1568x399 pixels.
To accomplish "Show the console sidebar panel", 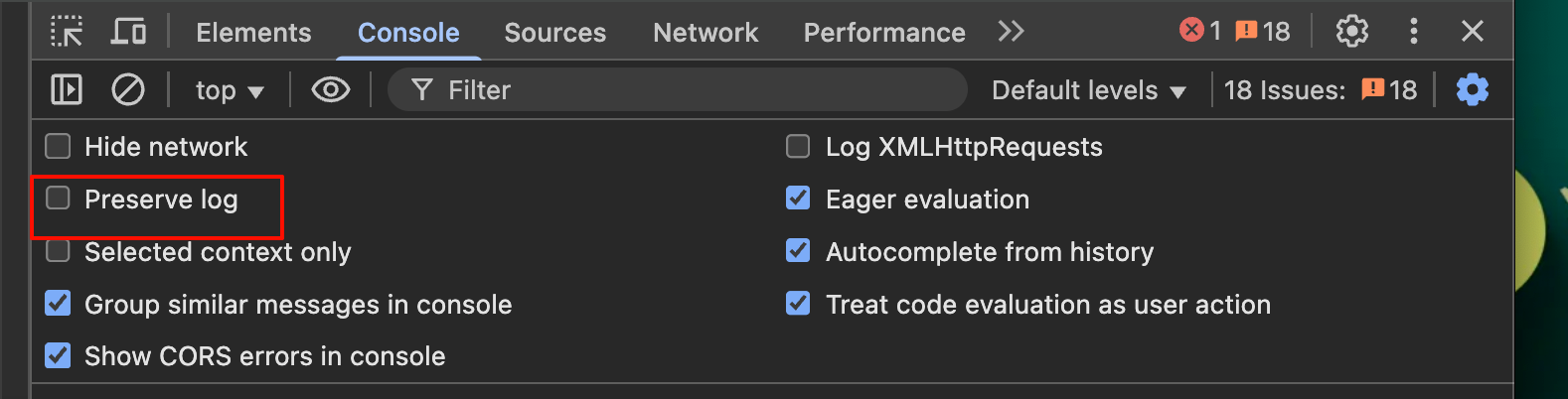I will [x=67, y=90].
